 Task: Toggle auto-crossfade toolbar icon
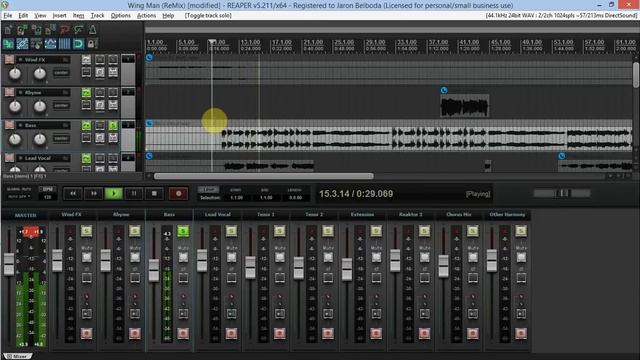point(8,43)
